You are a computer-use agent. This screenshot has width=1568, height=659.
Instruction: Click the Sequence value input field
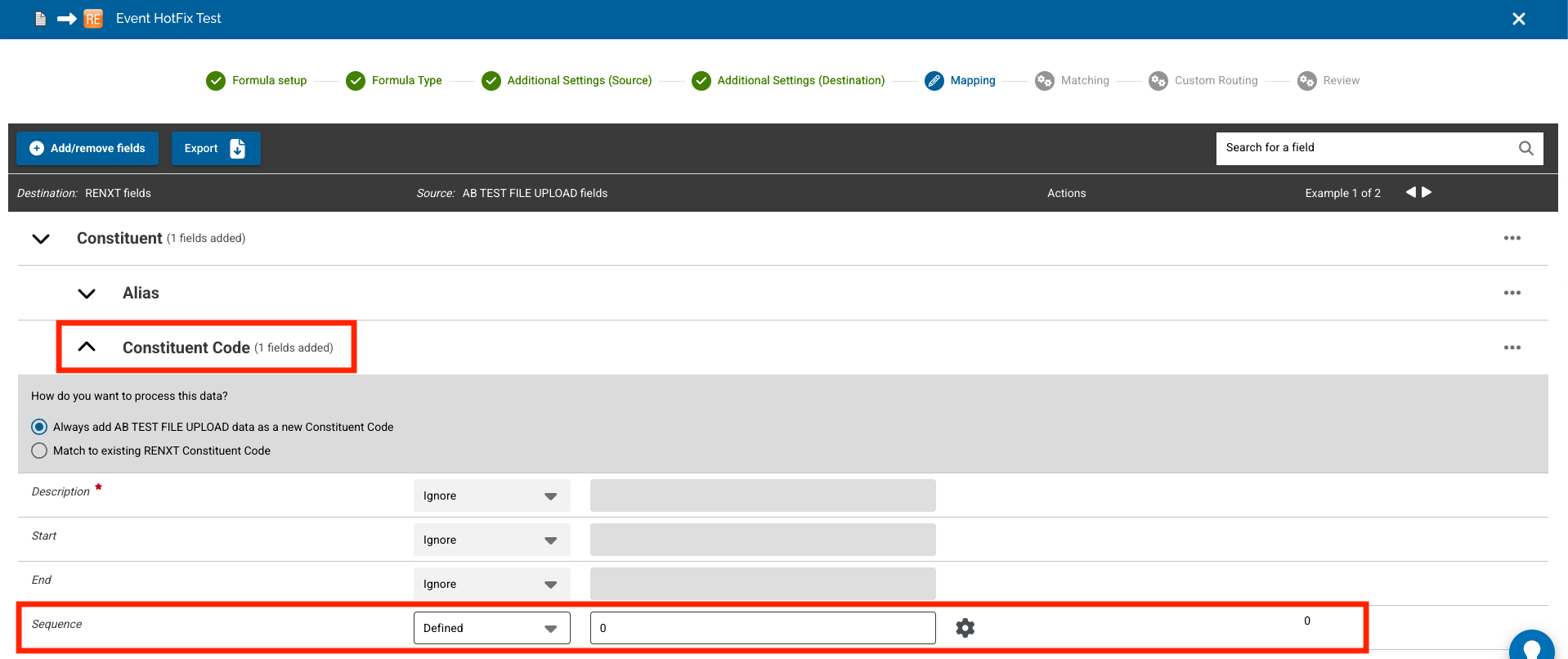(x=763, y=628)
